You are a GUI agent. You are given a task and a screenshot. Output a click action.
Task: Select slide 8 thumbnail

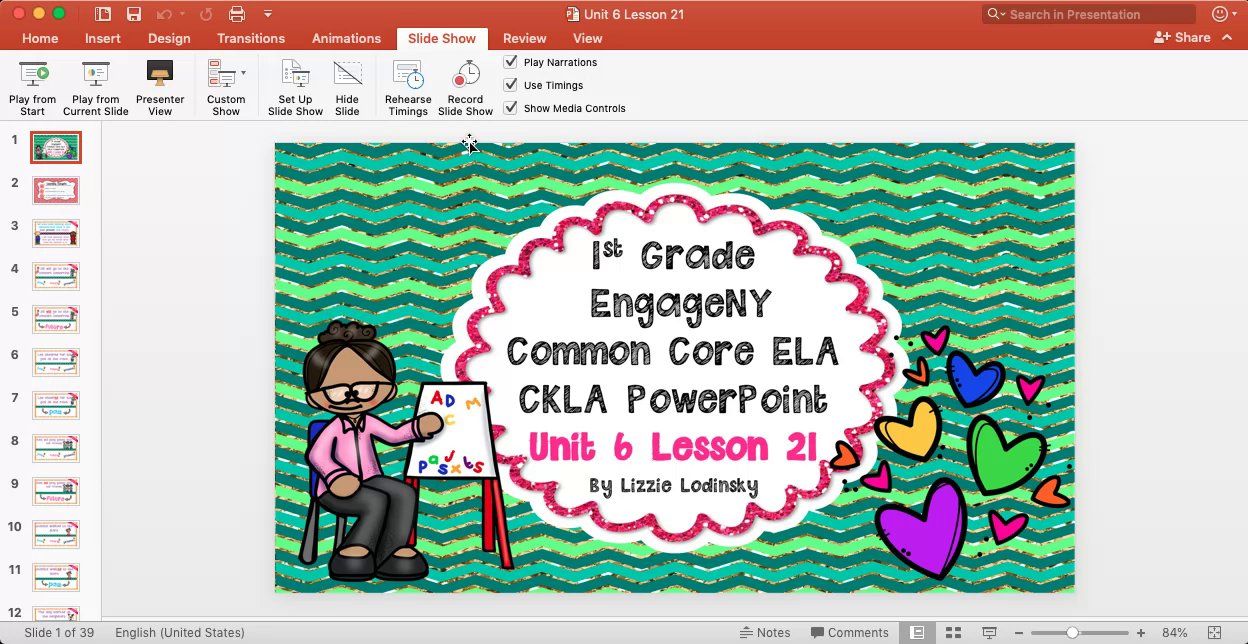[x=56, y=449]
